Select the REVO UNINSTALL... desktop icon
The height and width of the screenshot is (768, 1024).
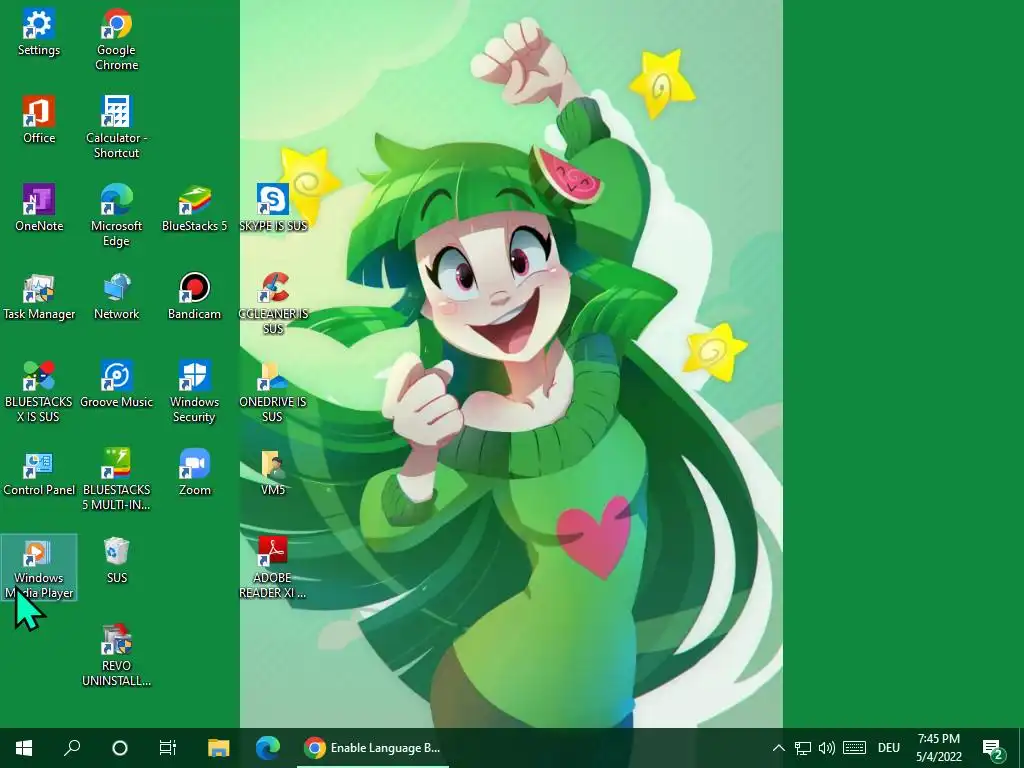point(116,656)
